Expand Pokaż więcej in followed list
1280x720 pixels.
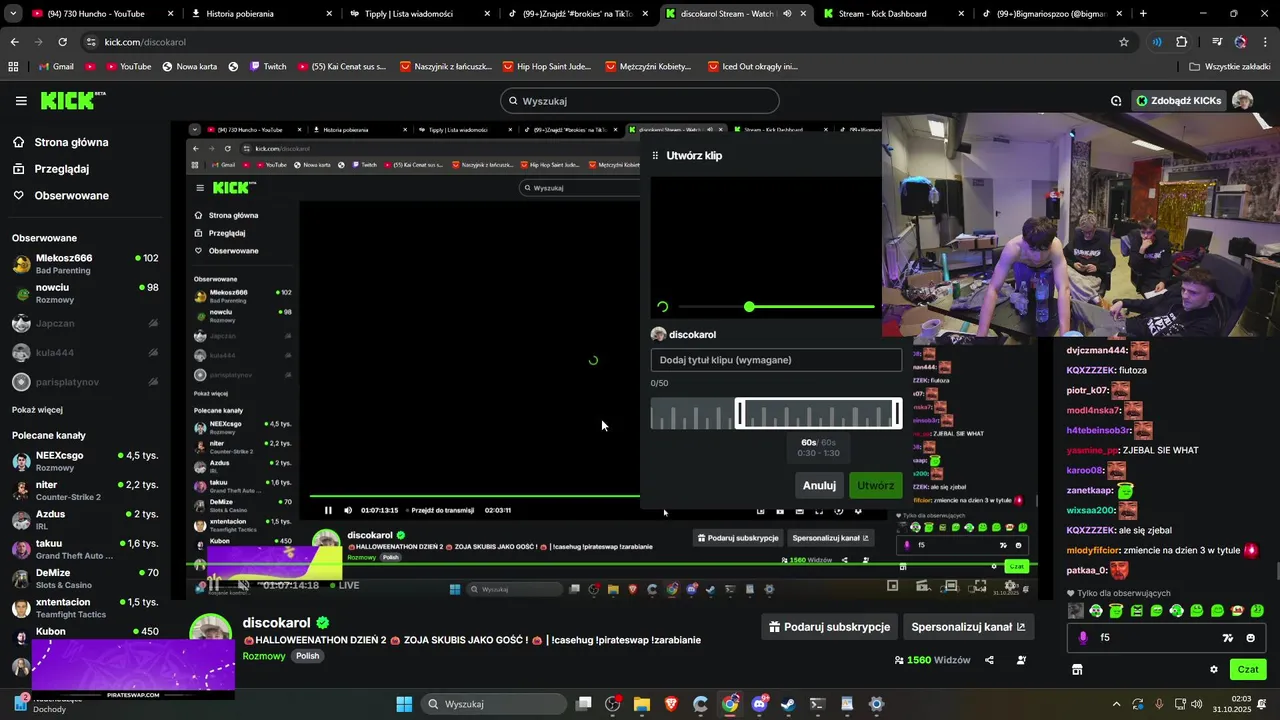coord(37,410)
